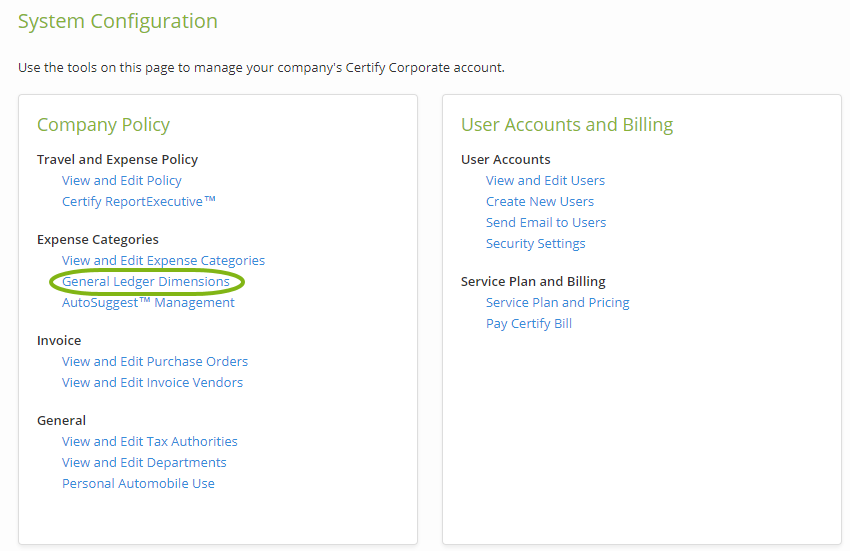This screenshot has width=850, height=551.
Task: Open View and Edit Expense Categories
Action: coord(163,261)
